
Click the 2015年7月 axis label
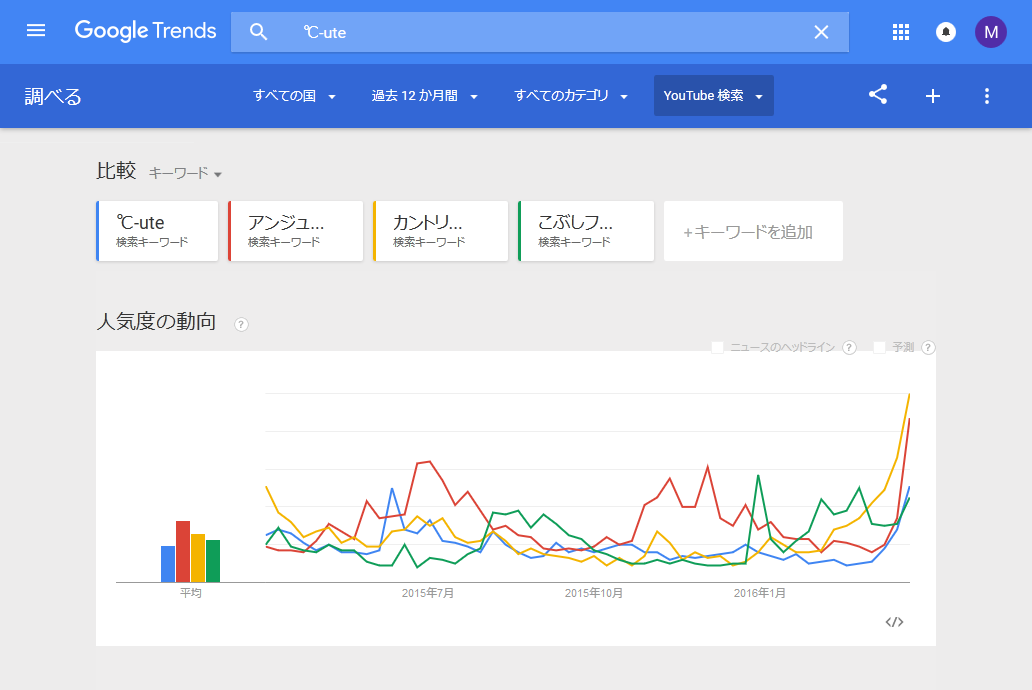coord(428,593)
